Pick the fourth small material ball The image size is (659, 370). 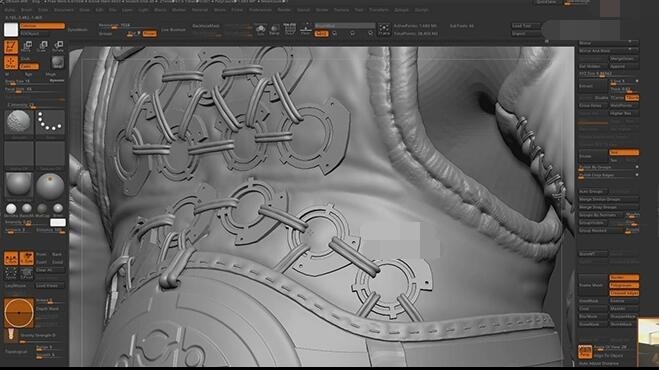58,209
